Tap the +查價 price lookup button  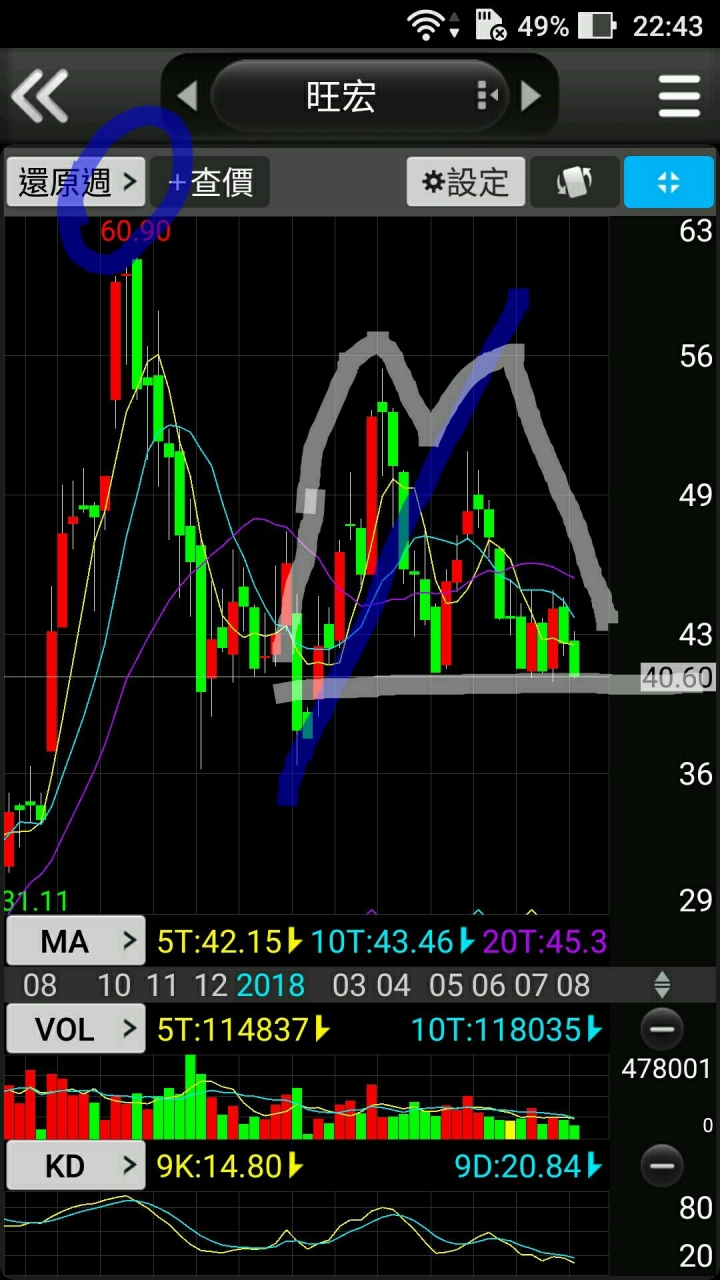[x=211, y=182]
